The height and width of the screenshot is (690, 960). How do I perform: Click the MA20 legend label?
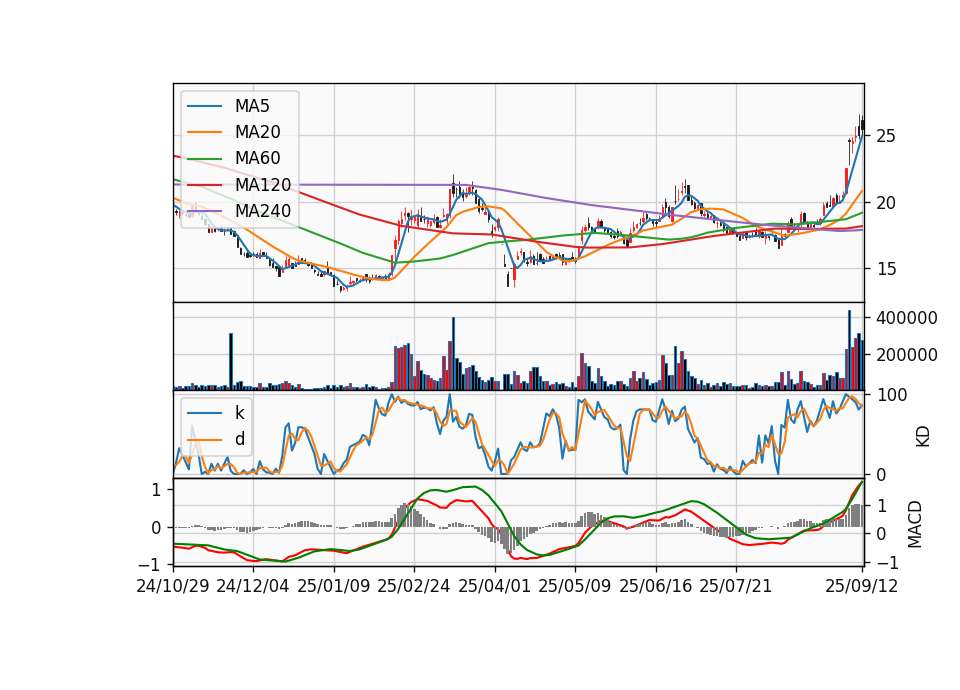coord(257,132)
